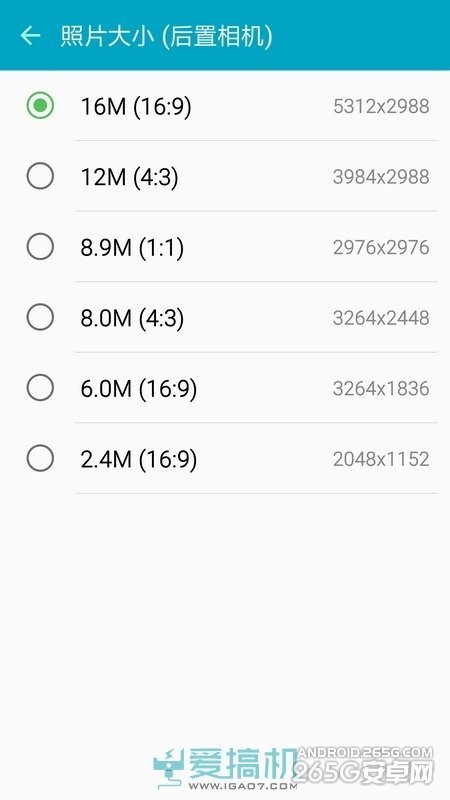Image resolution: width=450 pixels, height=800 pixels.
Task: Select the 6.0M (16:9) radio button
Action: click(40, 388)
